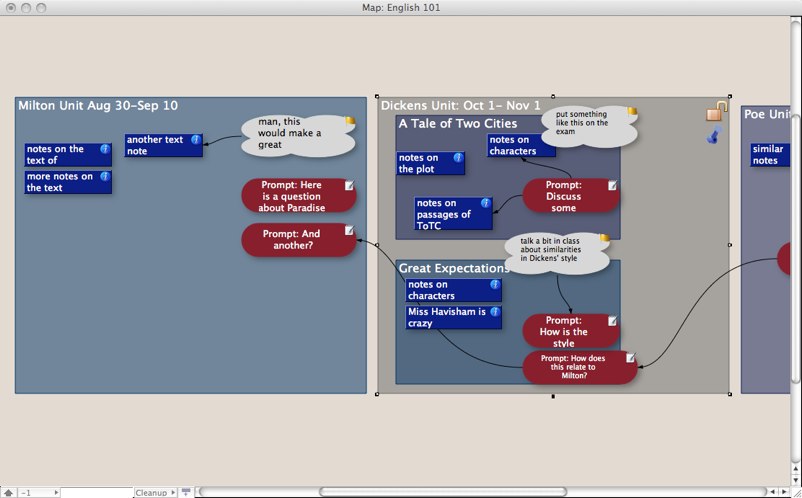Select 'notes on characters' in Great Expectations
This screenshot has height=498, width=802.
[454, 290]
